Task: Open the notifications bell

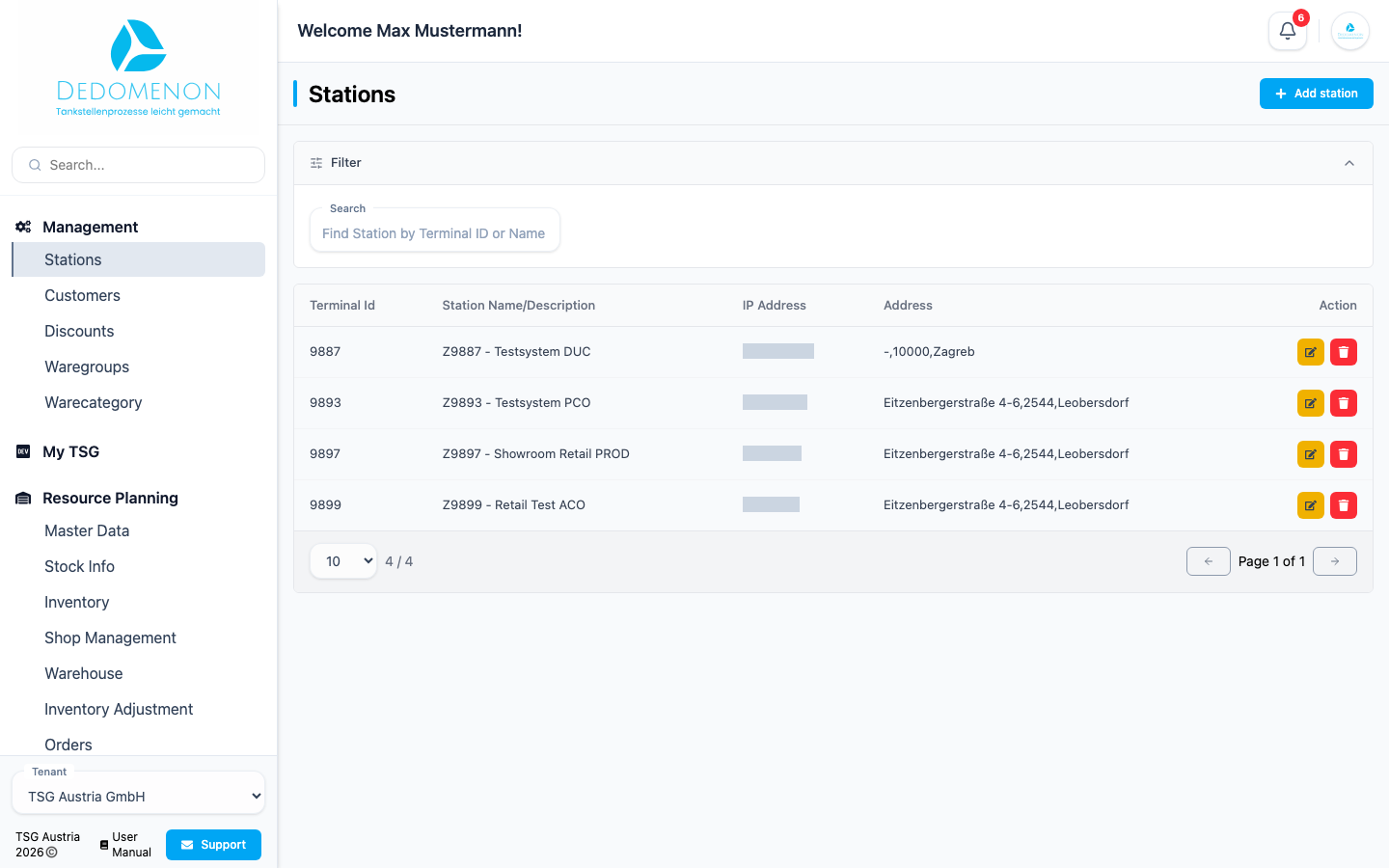Action: [1287, 31]
